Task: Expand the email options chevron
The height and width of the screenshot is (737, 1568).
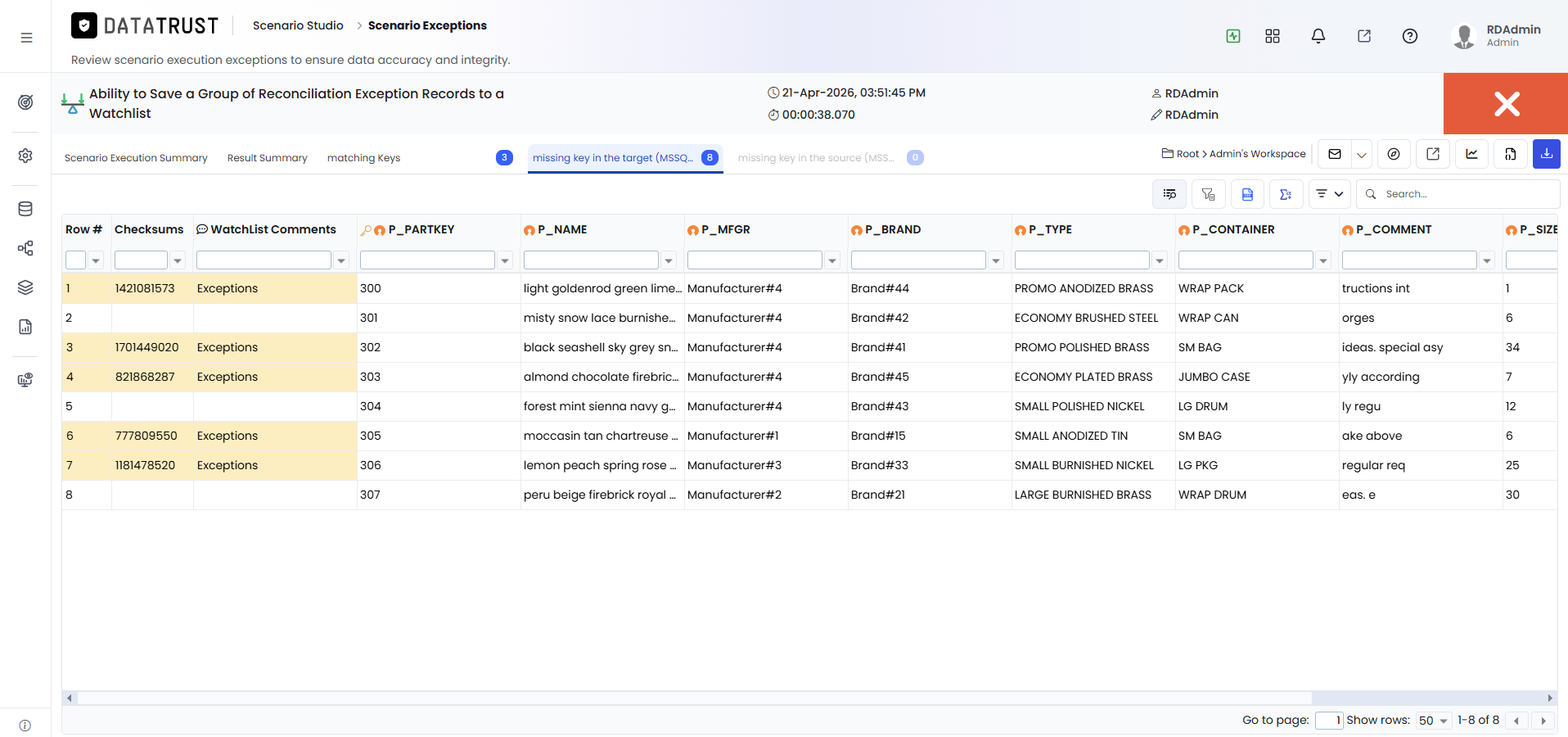Action: pos(1362,154)
